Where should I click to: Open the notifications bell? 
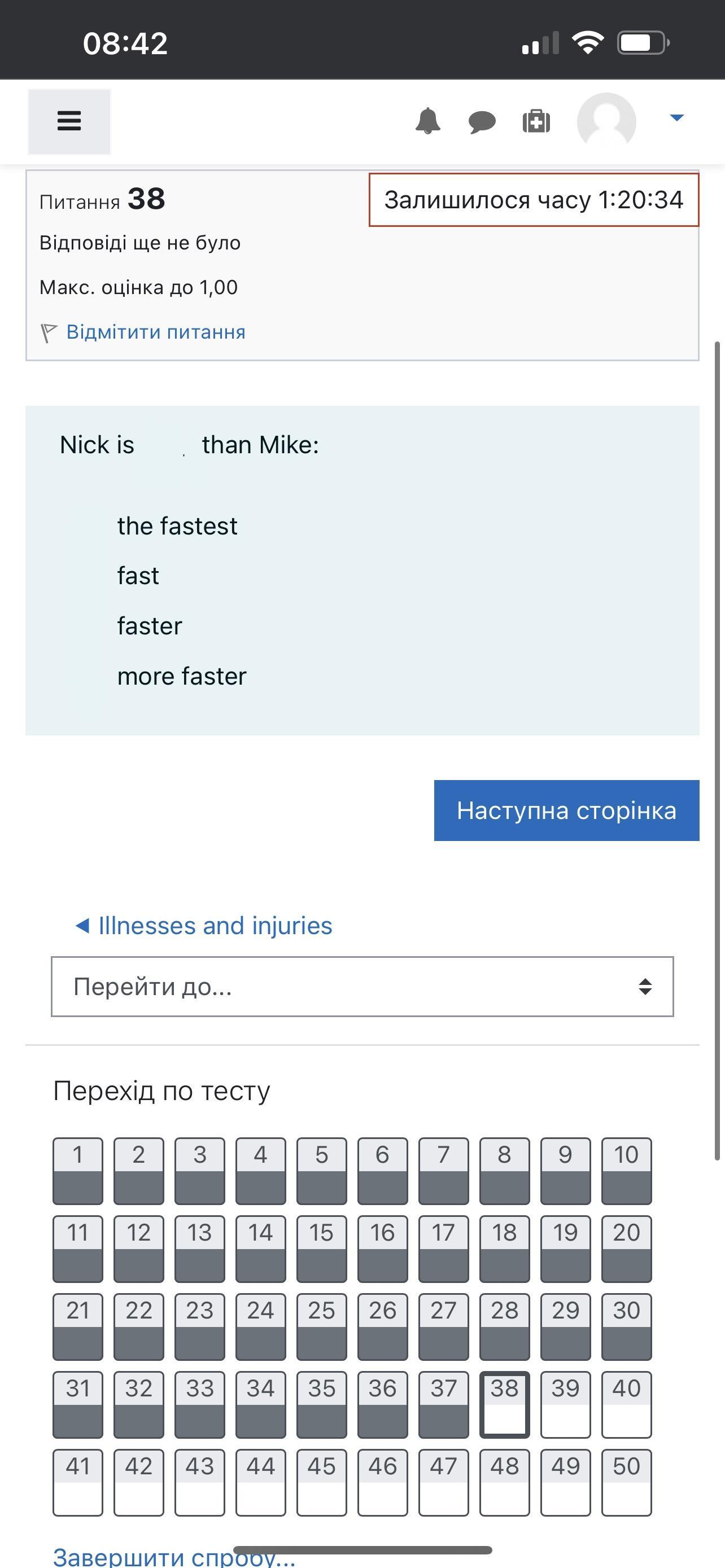[427, 121]
